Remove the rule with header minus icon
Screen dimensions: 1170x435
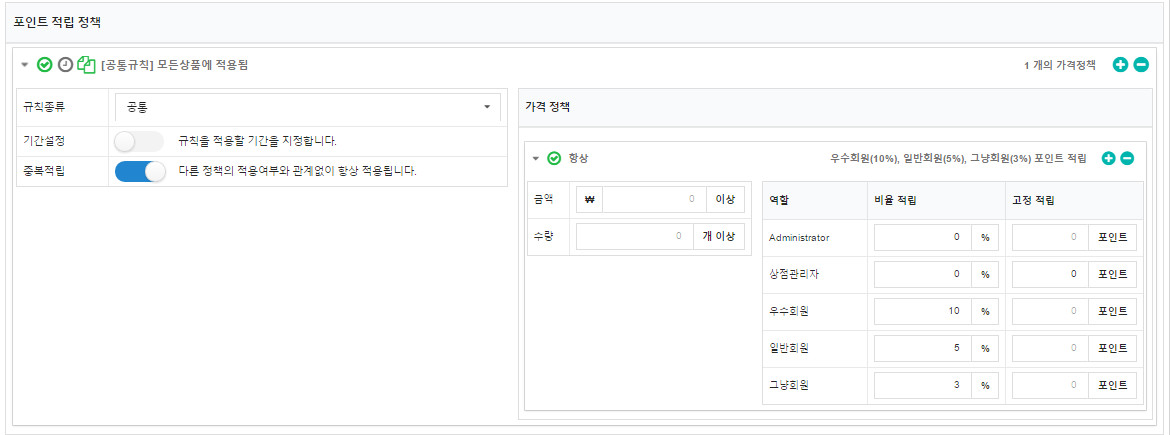[x=1141, y=65]
